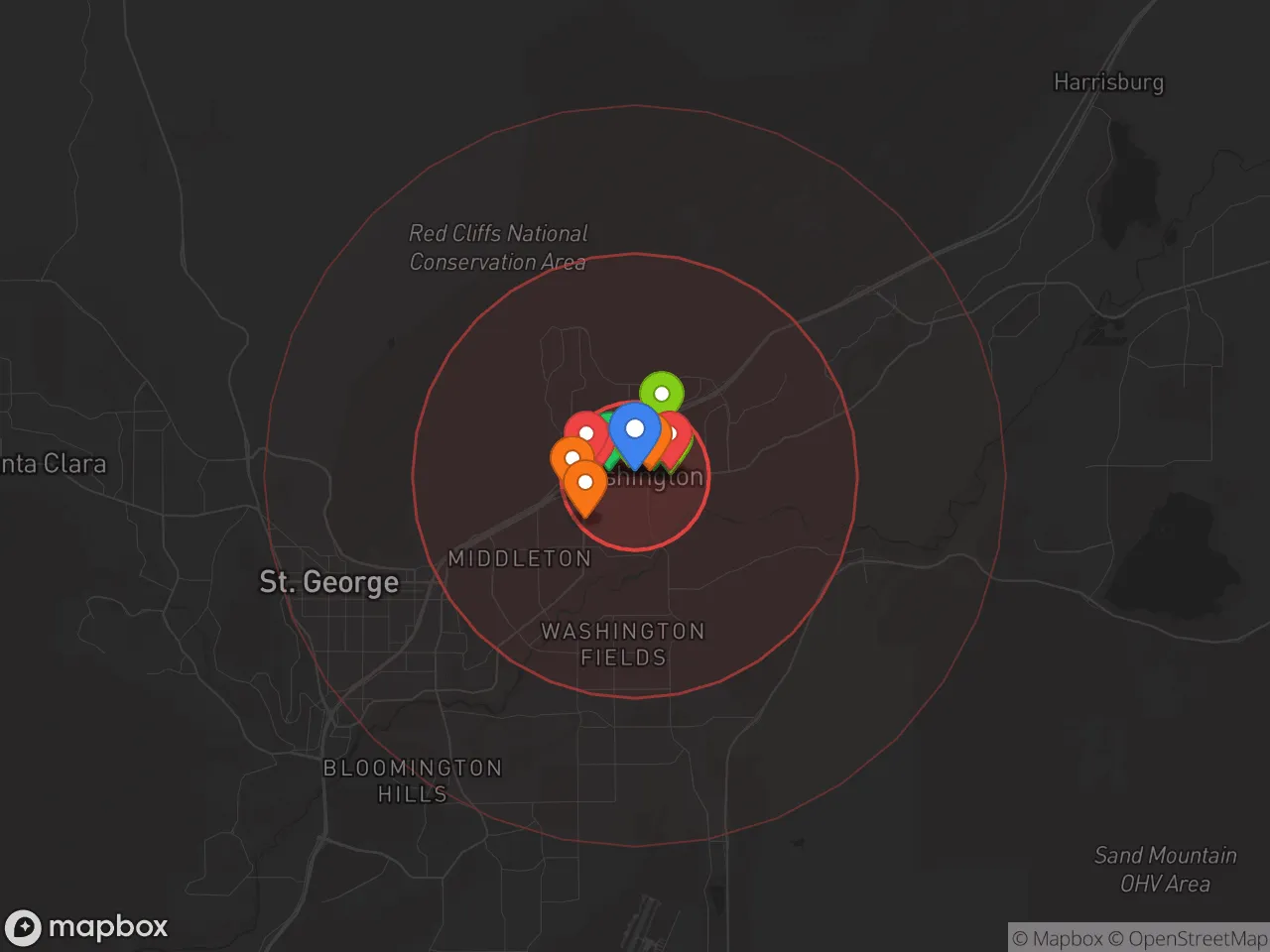Click the St. George city label
Image resolution: width=1270 pixels, height=952 pixels.
pos(328,581)
